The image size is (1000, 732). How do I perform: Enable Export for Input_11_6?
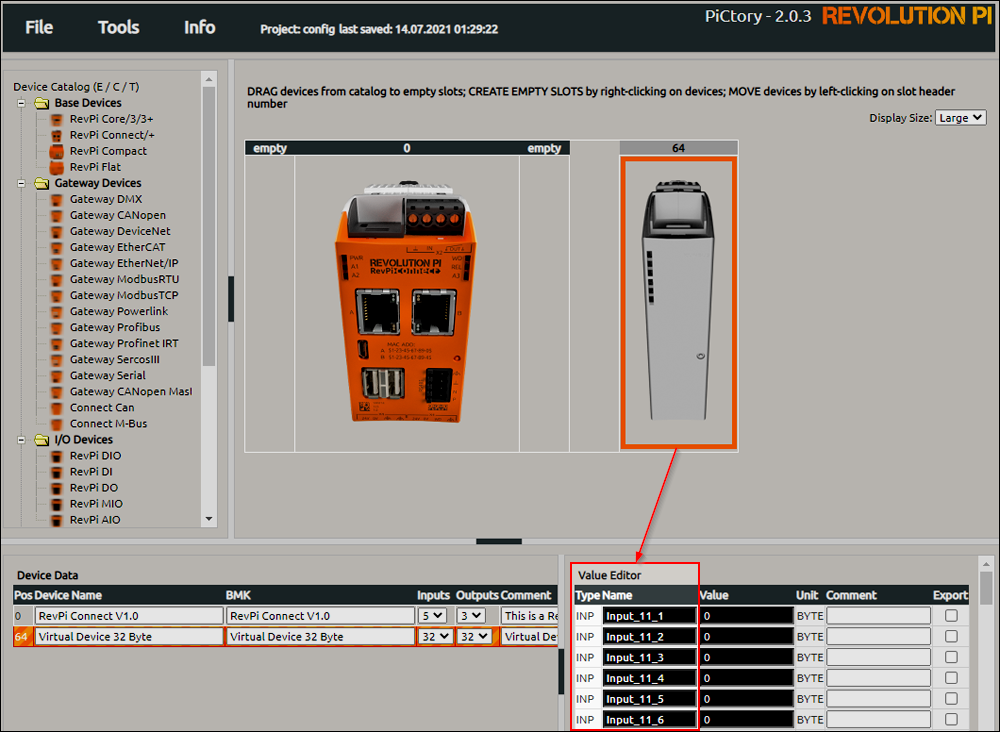951,719
